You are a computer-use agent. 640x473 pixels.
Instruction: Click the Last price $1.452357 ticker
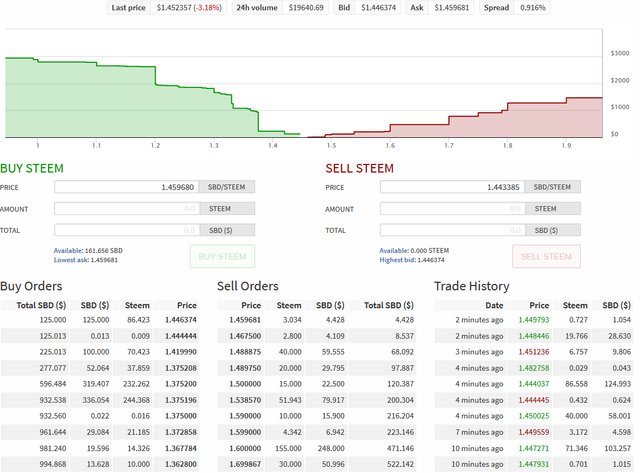tap(167, 7)
